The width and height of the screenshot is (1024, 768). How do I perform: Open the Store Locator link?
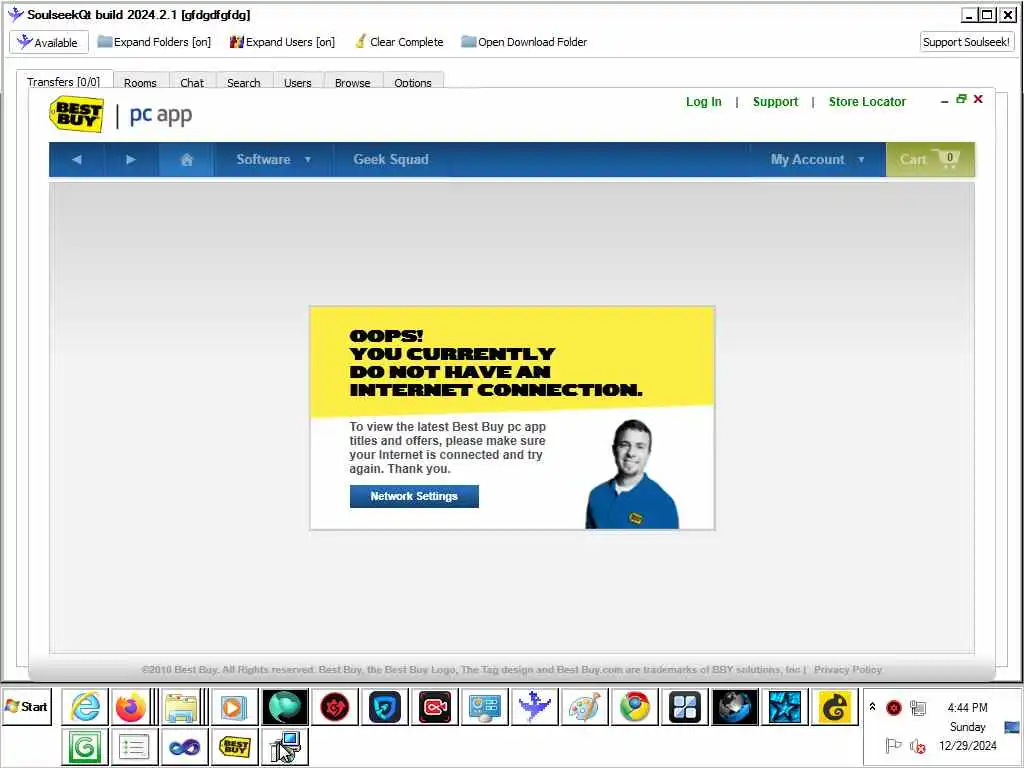click(x=867, y=102)
